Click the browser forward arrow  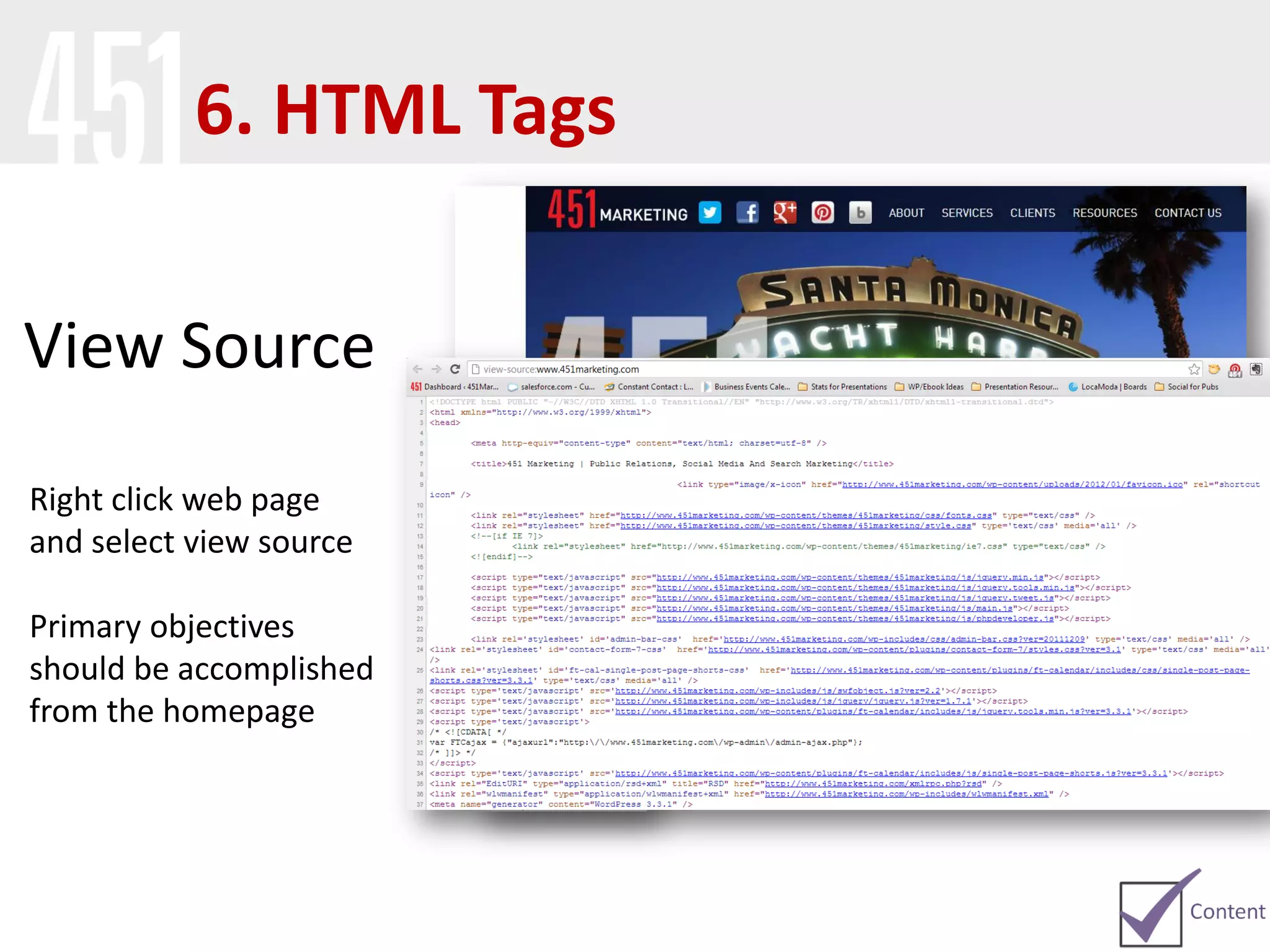(437, 369)
